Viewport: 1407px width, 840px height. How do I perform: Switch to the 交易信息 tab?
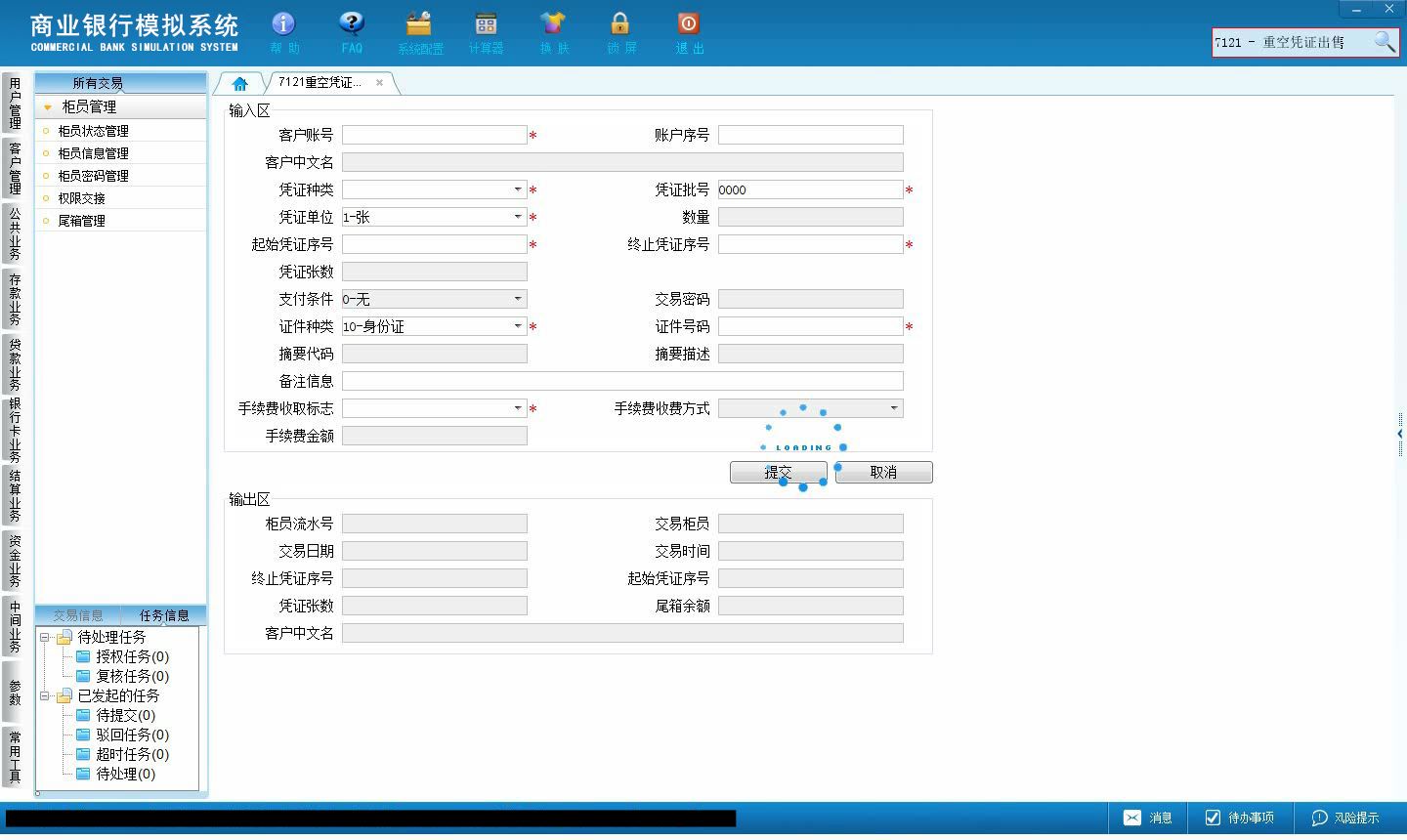(78, 615)
